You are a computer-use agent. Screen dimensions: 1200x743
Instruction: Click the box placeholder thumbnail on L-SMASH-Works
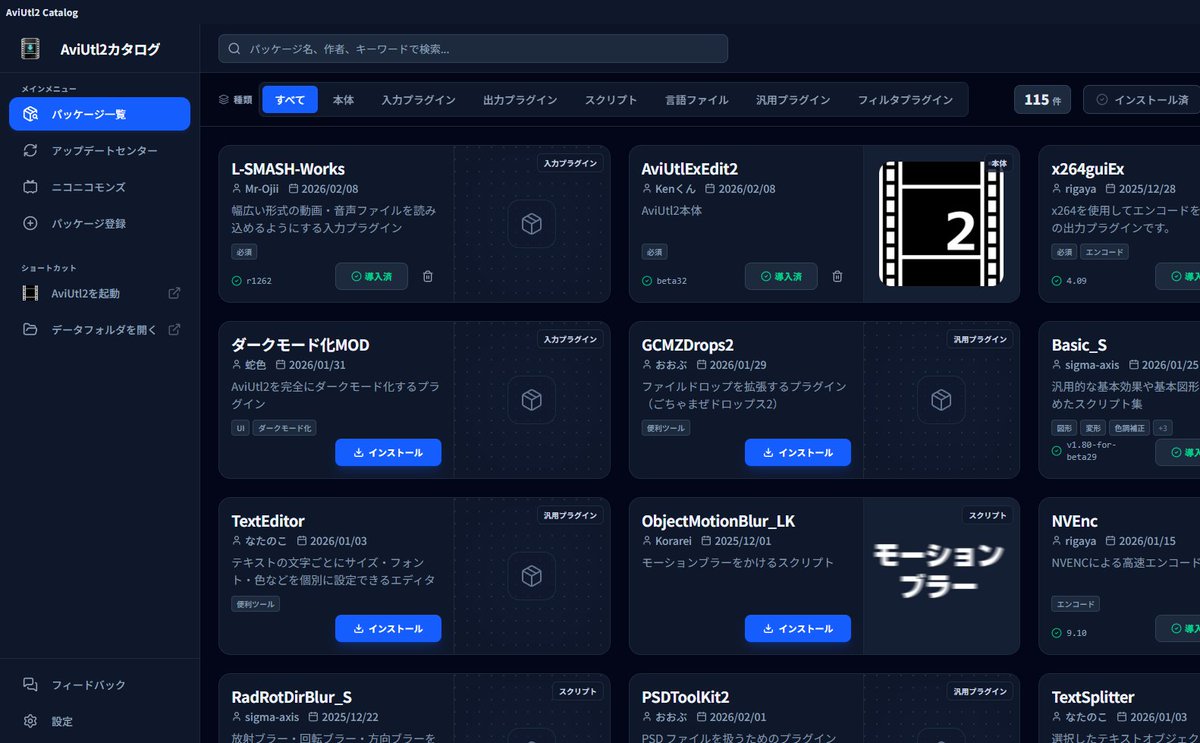(532, 224)
